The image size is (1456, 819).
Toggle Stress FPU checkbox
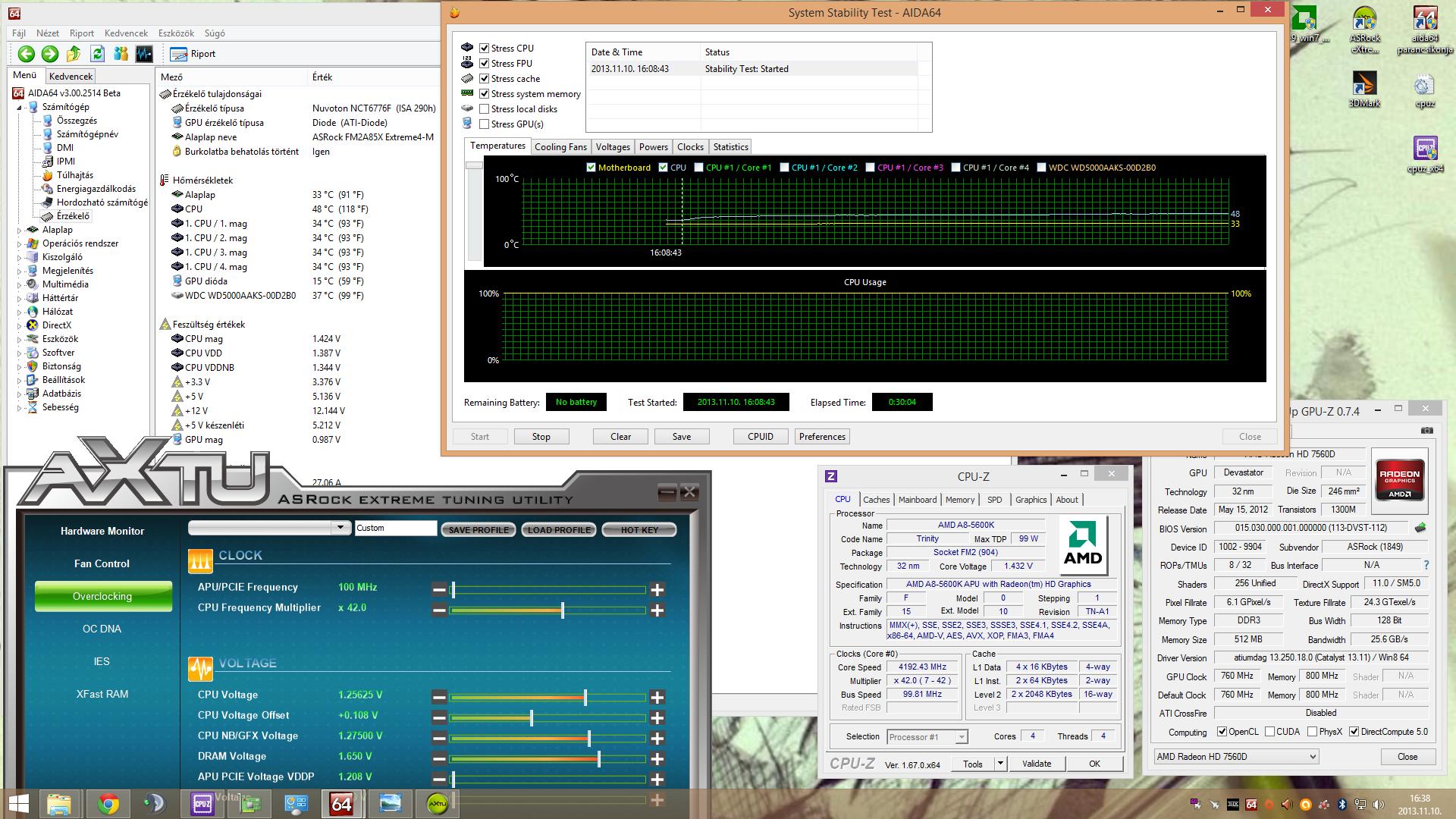pos(484,64)
